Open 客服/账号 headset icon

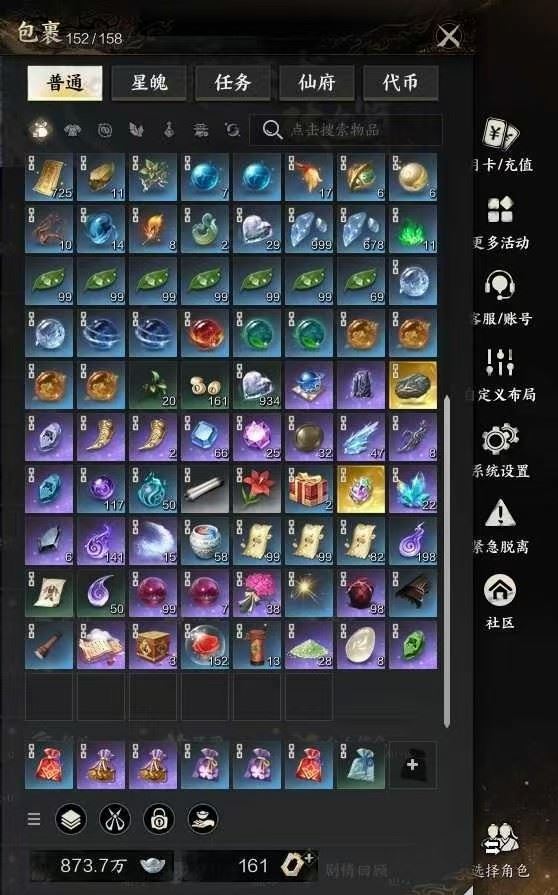point(500,284)
